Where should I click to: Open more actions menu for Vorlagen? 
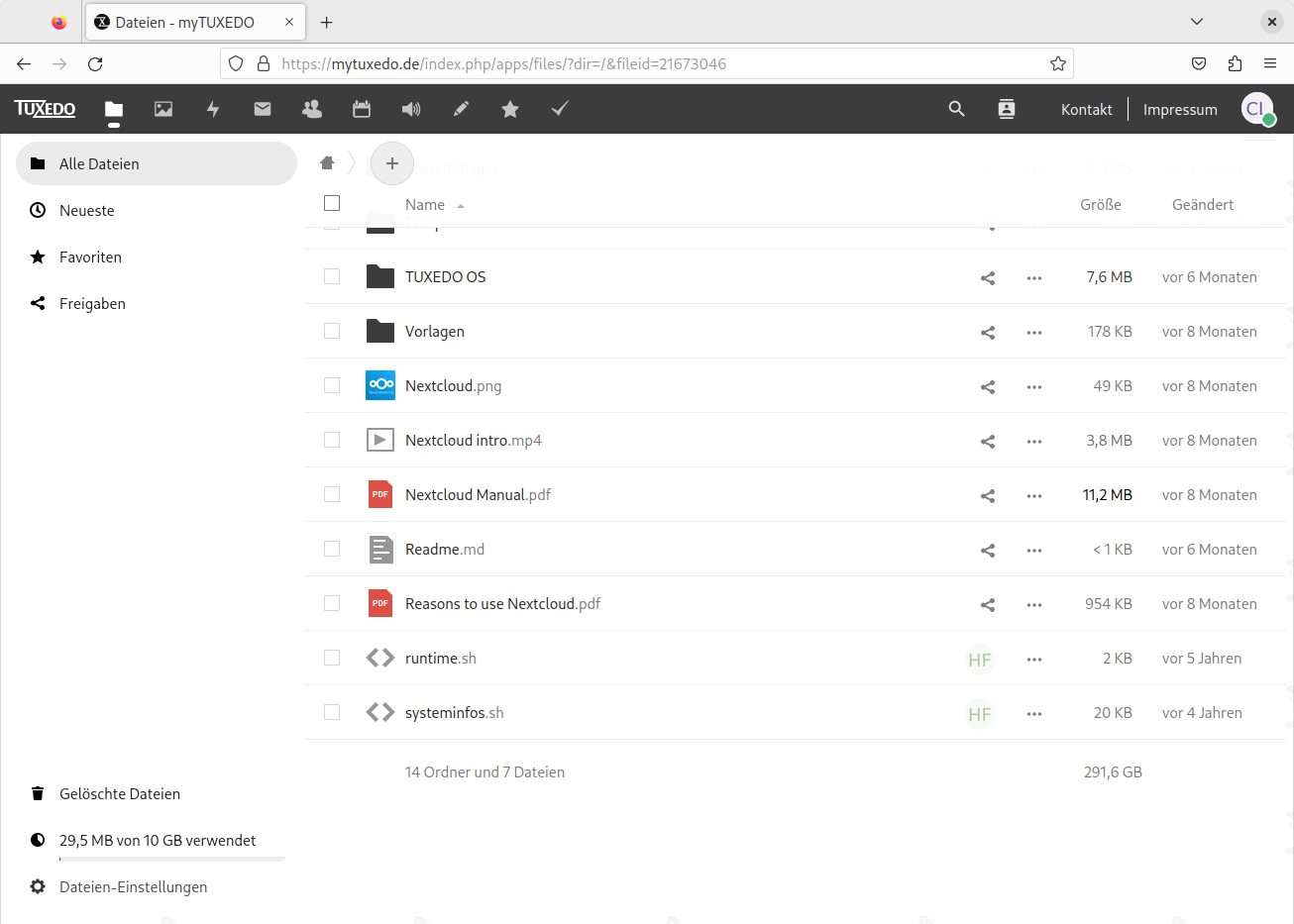[1034, 333]
